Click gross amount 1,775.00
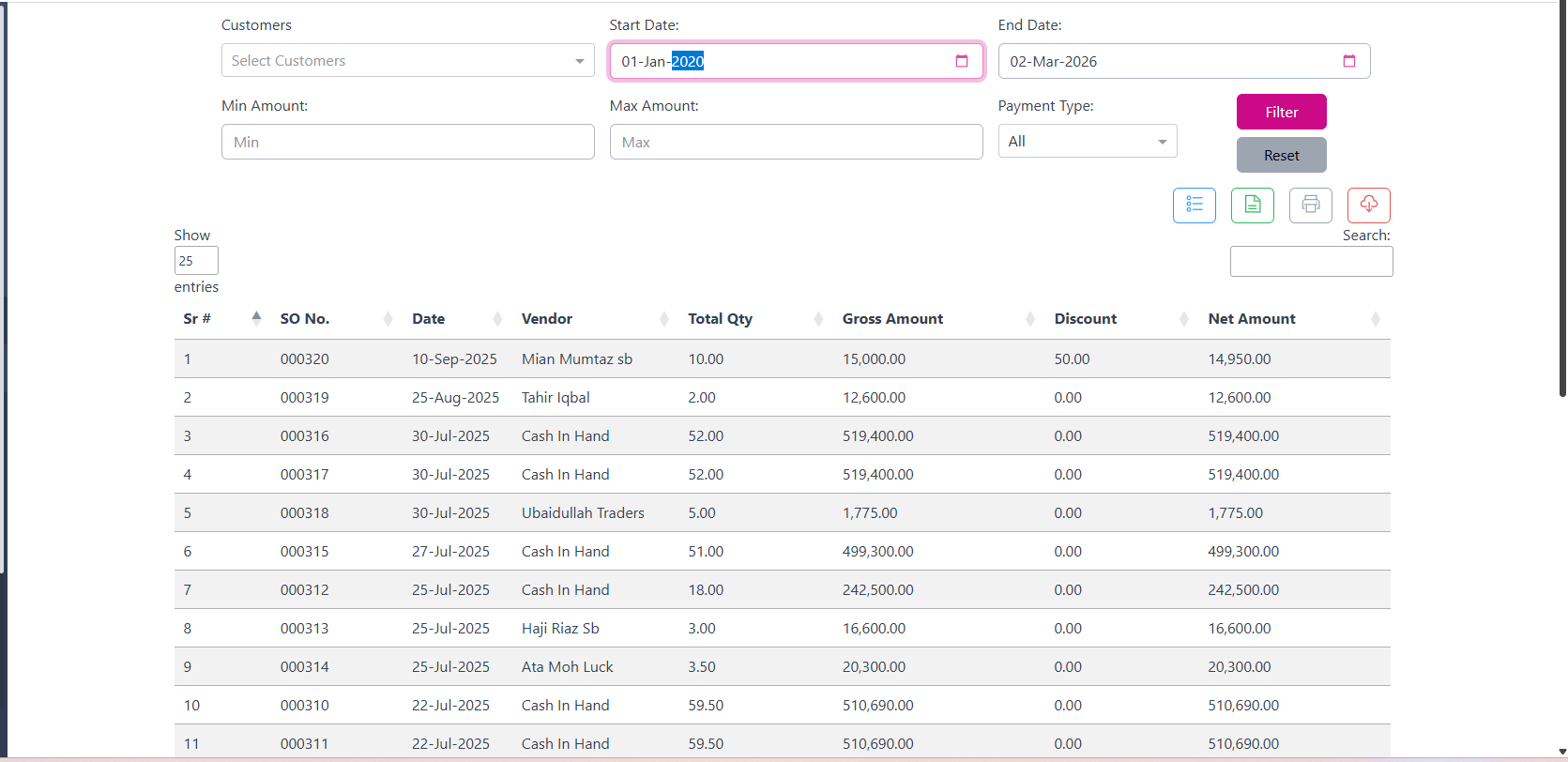This screenshot has height=762, width=1568. (x=870, y=513)
